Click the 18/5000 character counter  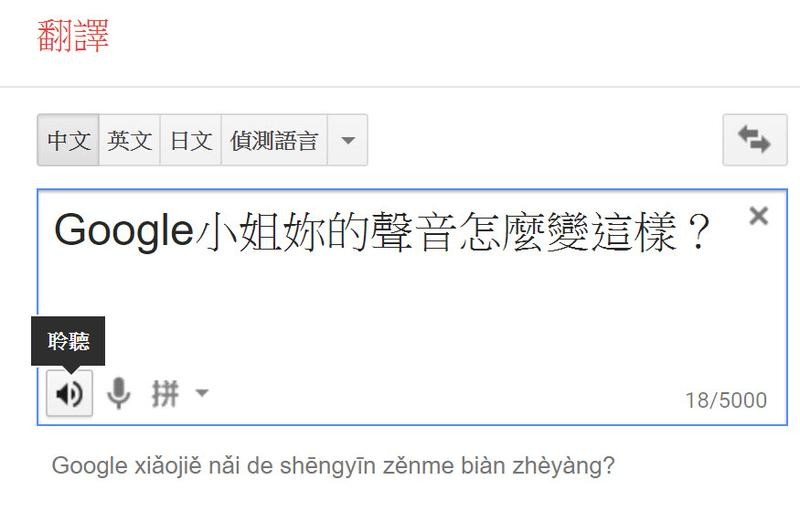tap(726, 400)
